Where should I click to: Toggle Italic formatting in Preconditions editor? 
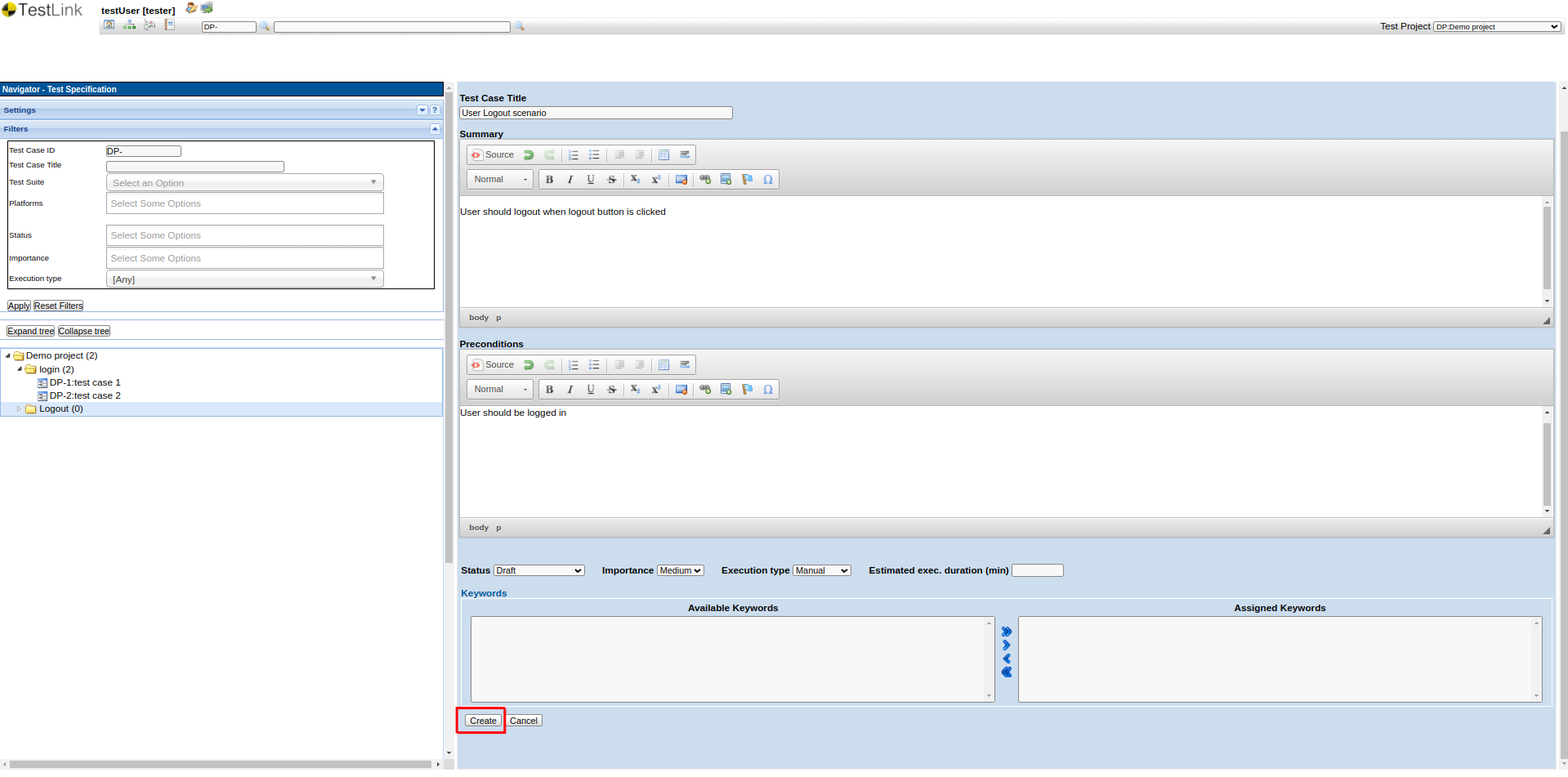pyautogui.click(x=570, y=390)
